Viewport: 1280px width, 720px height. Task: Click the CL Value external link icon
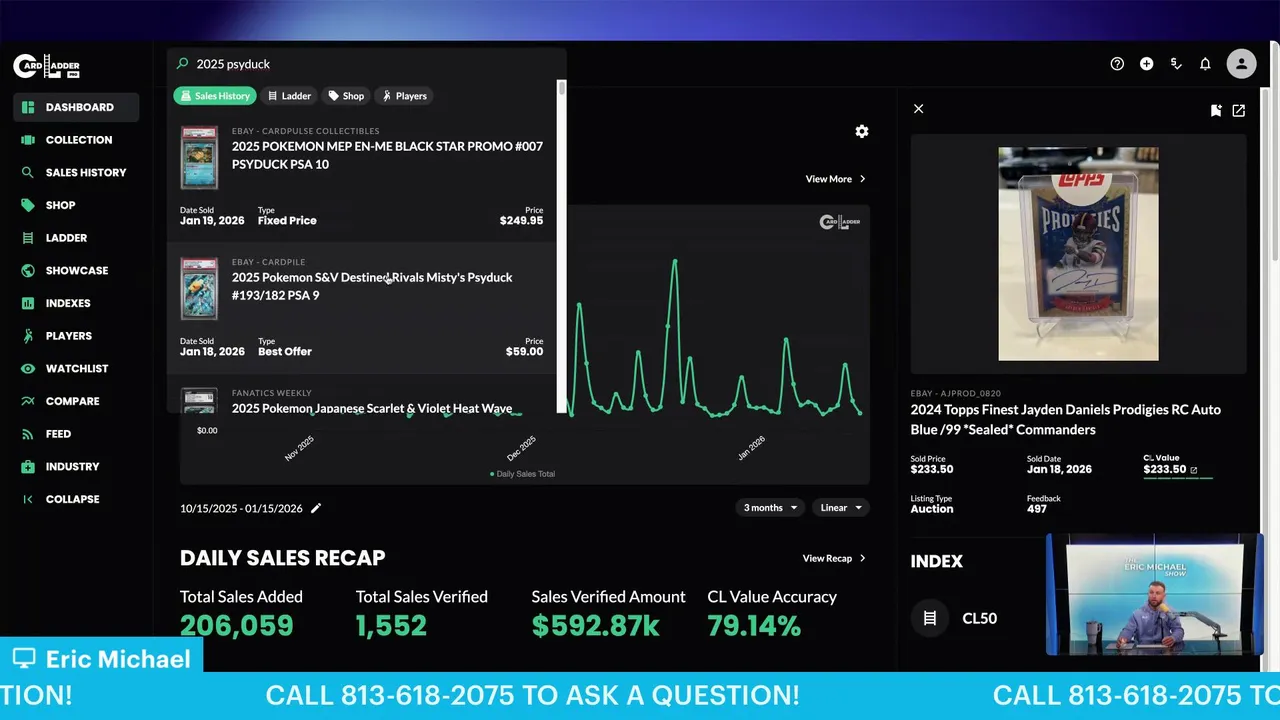pyautogui.click(x=1193, y=470)
